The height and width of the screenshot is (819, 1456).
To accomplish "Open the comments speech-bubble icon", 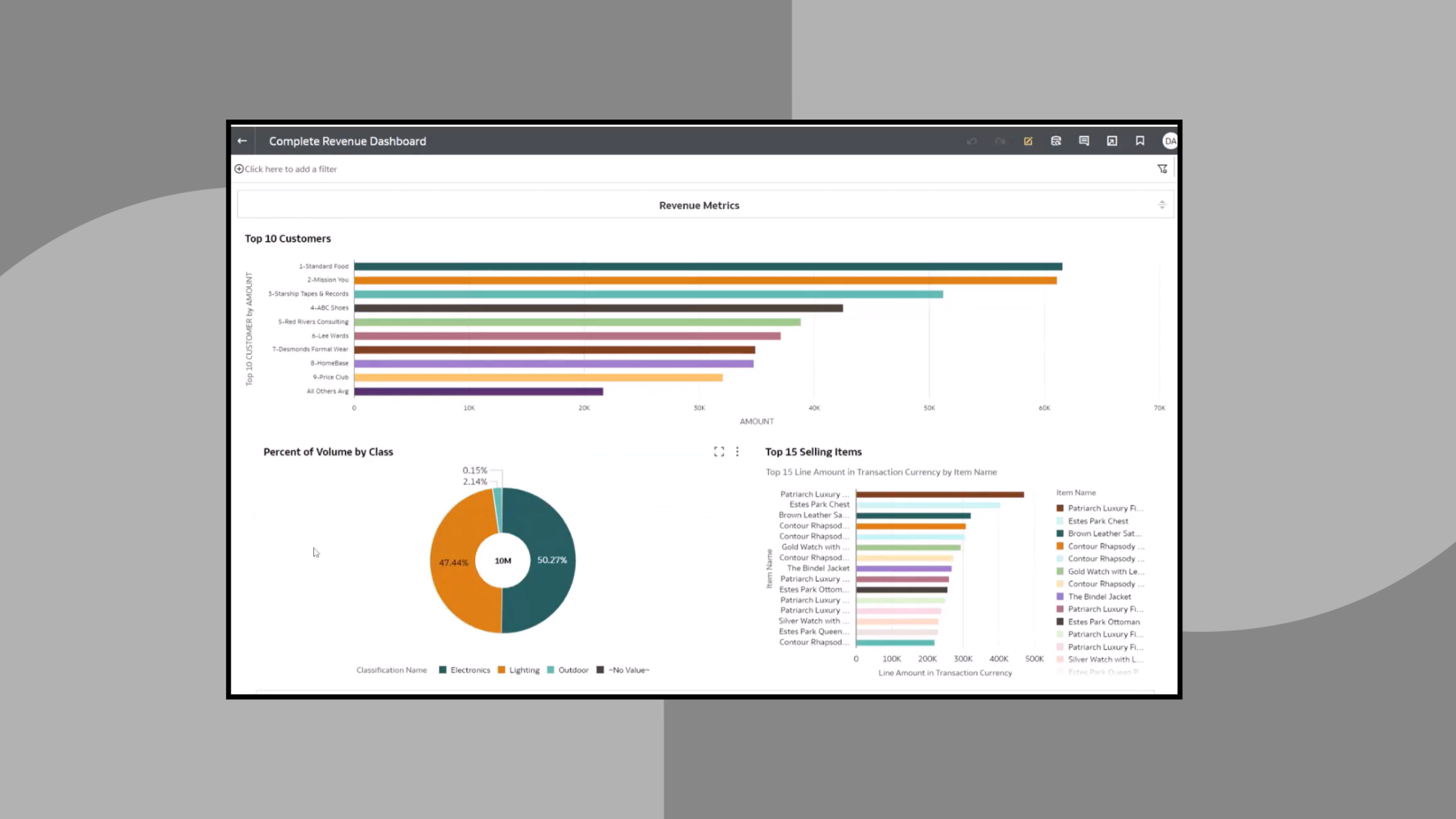I will (x=1084, y=141).
